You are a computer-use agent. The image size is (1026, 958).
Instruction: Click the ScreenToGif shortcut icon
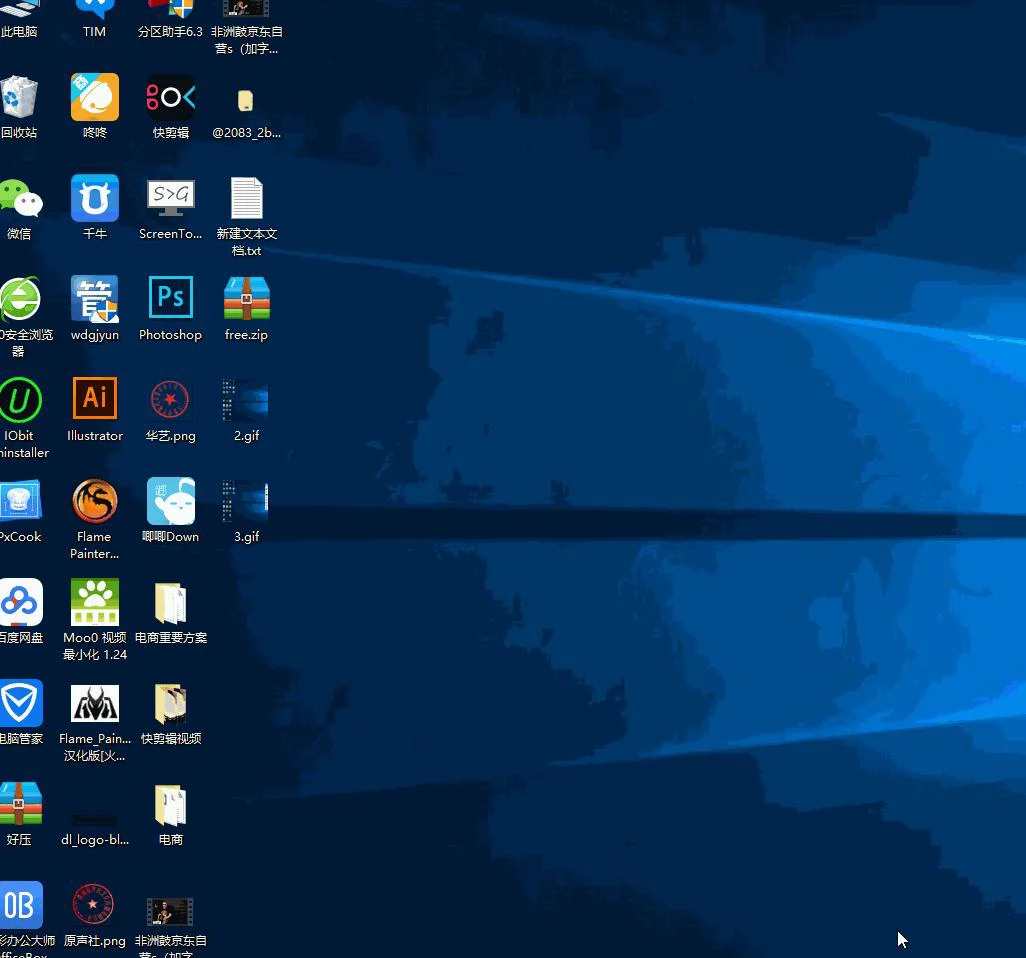(x=170, y=198)
